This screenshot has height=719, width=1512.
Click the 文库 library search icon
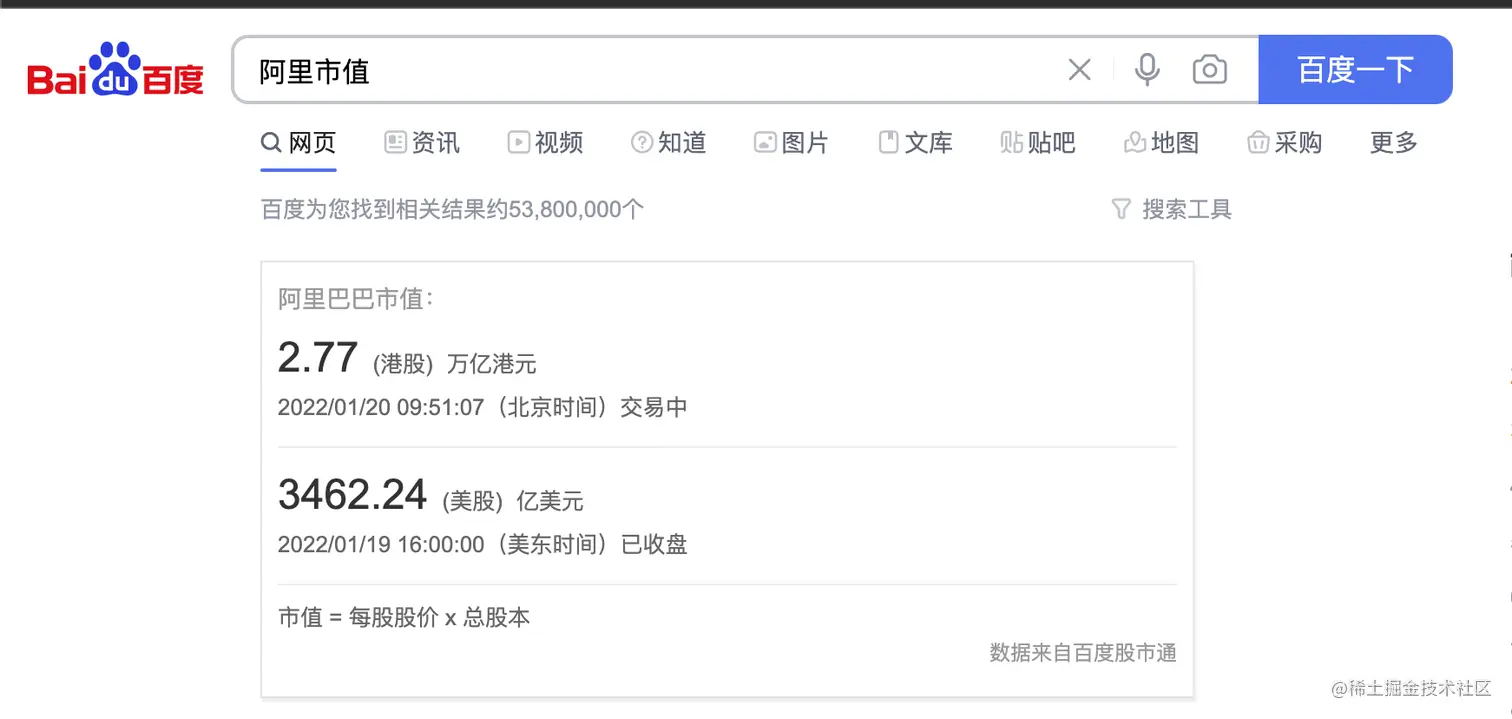click(x=888, y=142)
